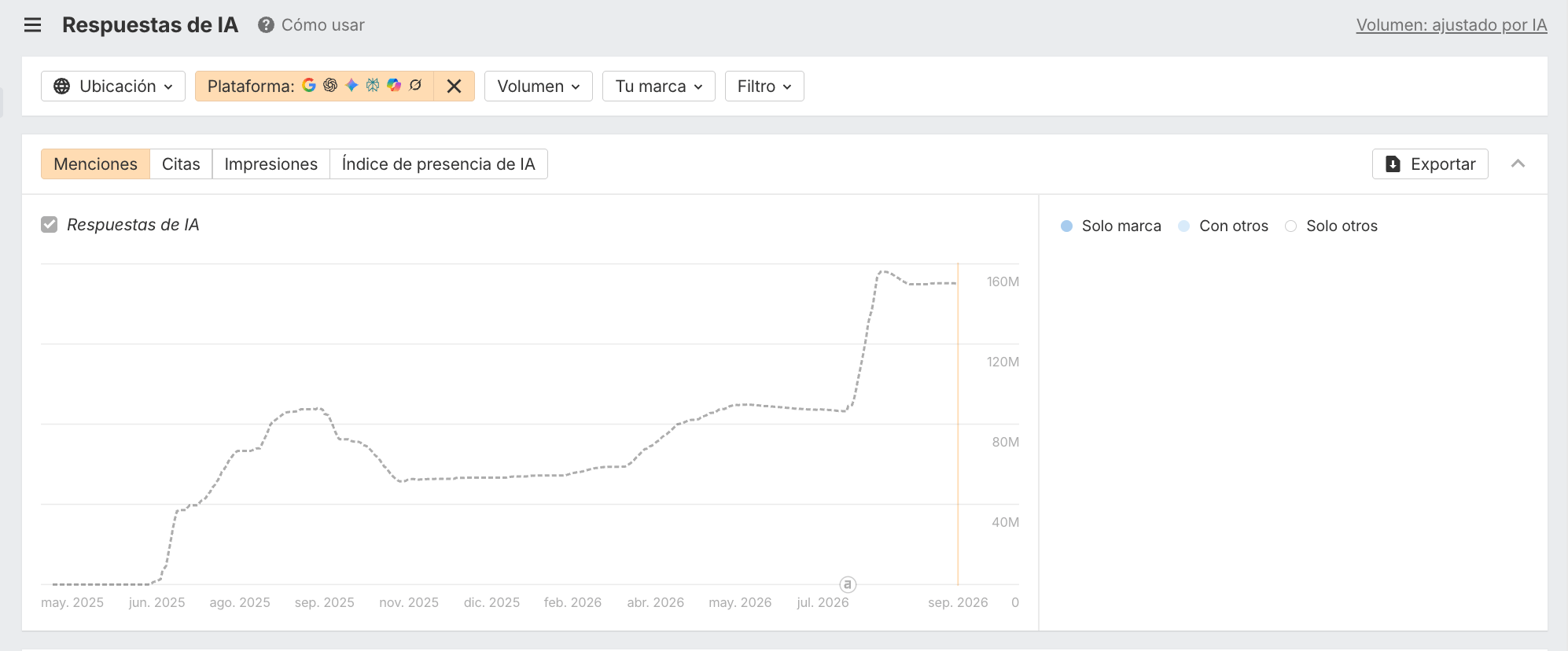The width and height of the screenshot is (1568, 651).
Task: Switch to Índice de presencia de IA tab
Action: click(438, 164)
